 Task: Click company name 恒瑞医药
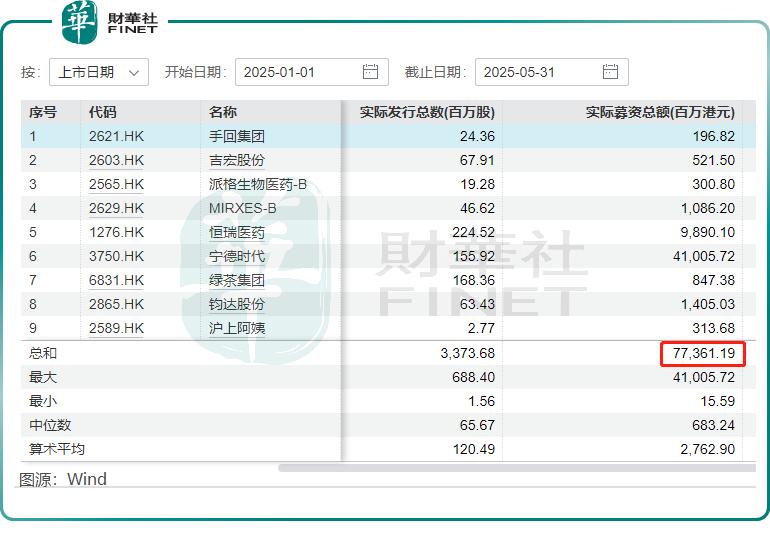(x=237, y=232)
